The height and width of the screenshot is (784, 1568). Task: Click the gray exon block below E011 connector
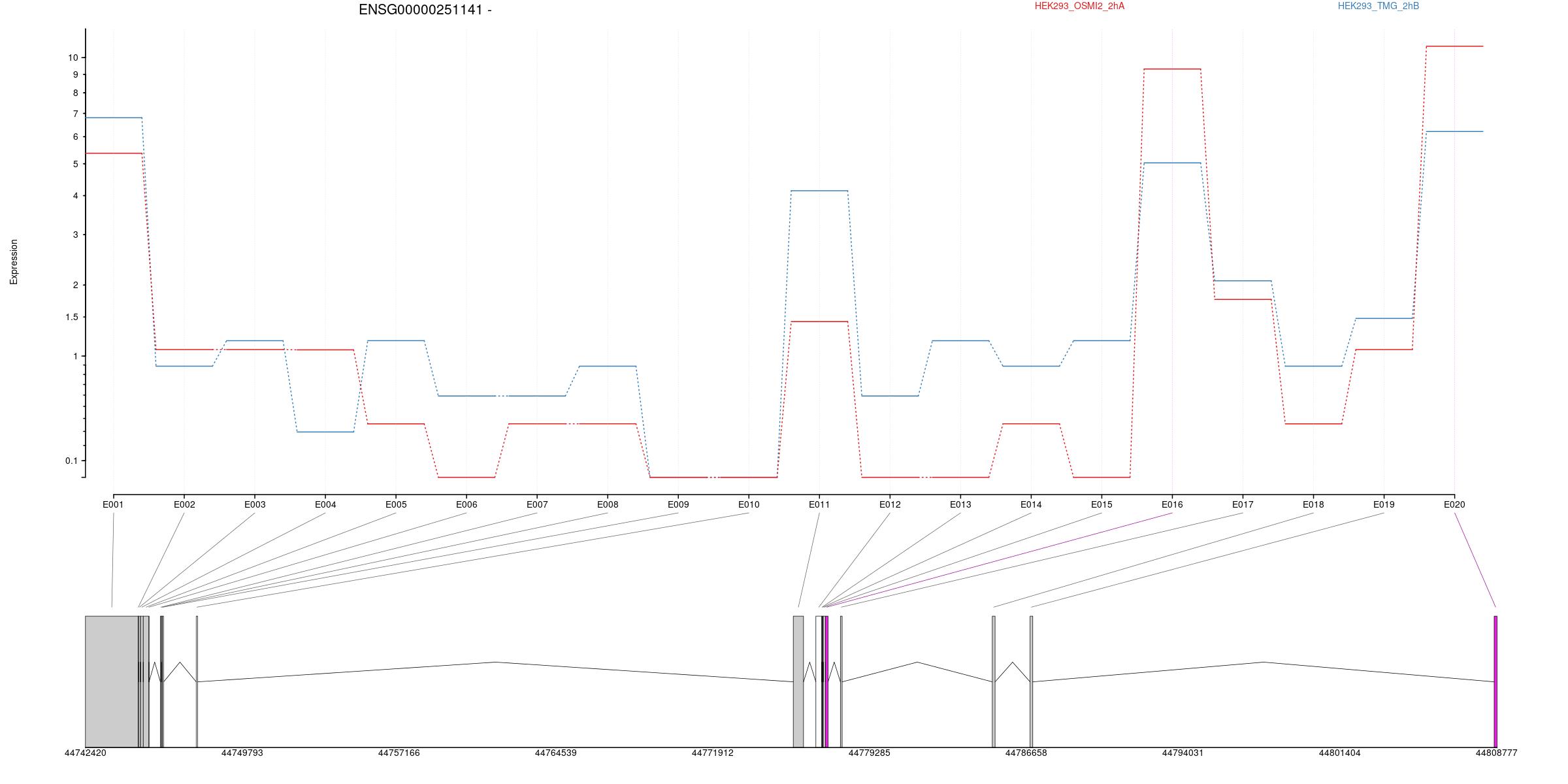click(798, 681)
